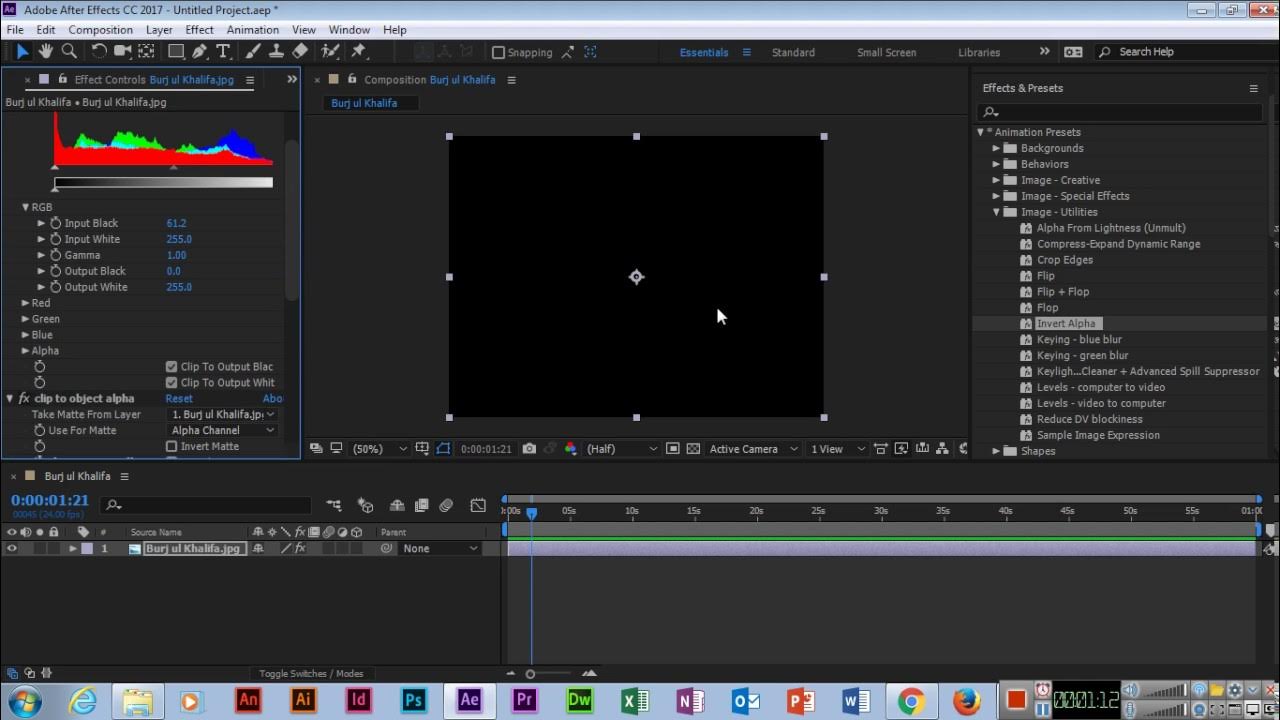This screenshot has width=1280, height=720.
Task: Click the Draft 3D icon in timeline
Action: coord(366,506)
